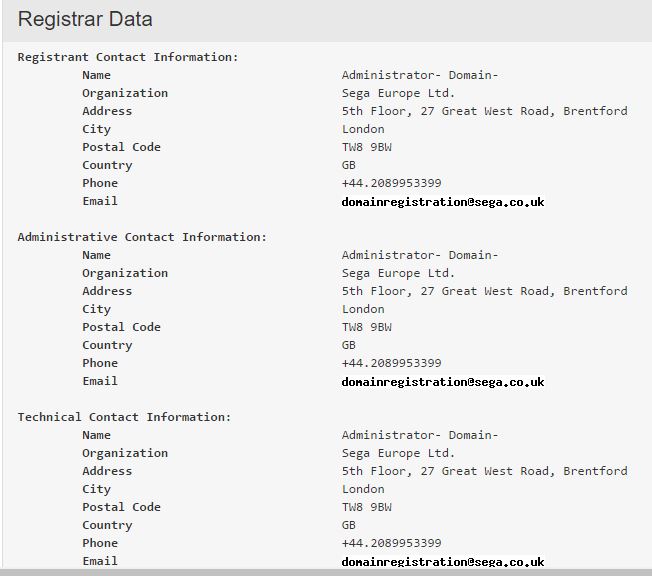The image size is (652, 576).
Task: Click Registrant organization Sega Europe Ltd.
Action: 398,93
